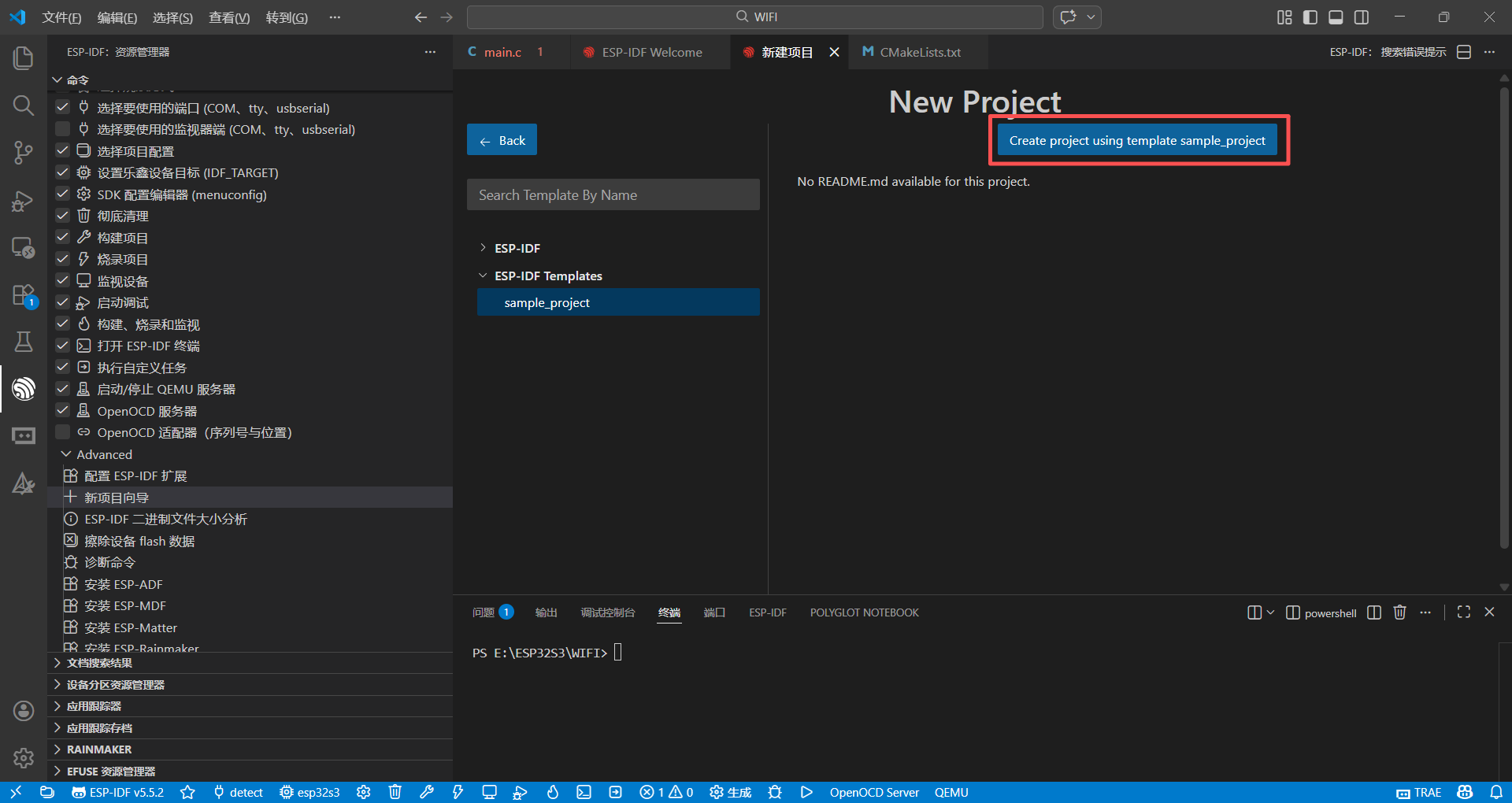1512x803 pixels.
Task: Collapse ESP-IDF Templates group
Action: (x=483, y=276)
